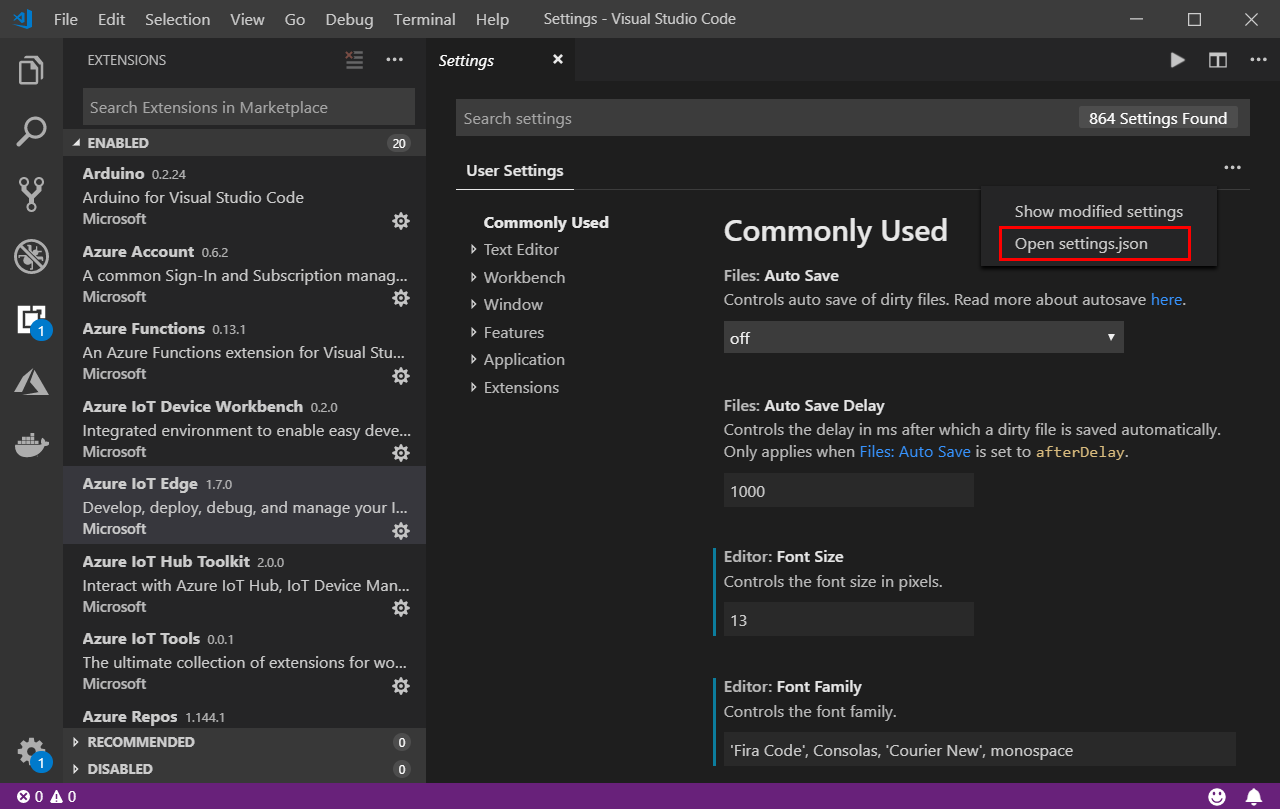Open editor more actions ellipsis at top right
The image size is (1280, 809).
pos(1258,60)
